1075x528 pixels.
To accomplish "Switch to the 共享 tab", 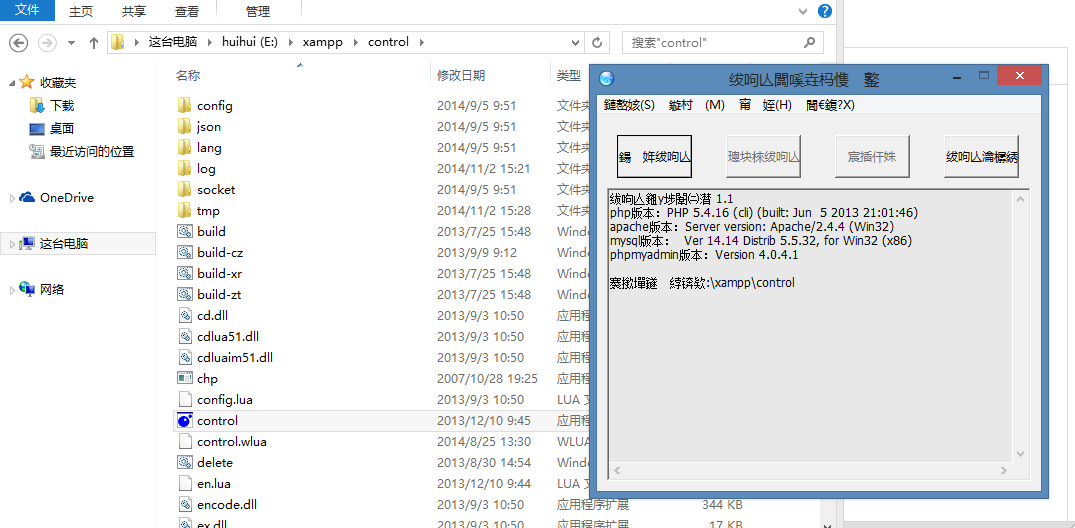I will coord(133,12).
